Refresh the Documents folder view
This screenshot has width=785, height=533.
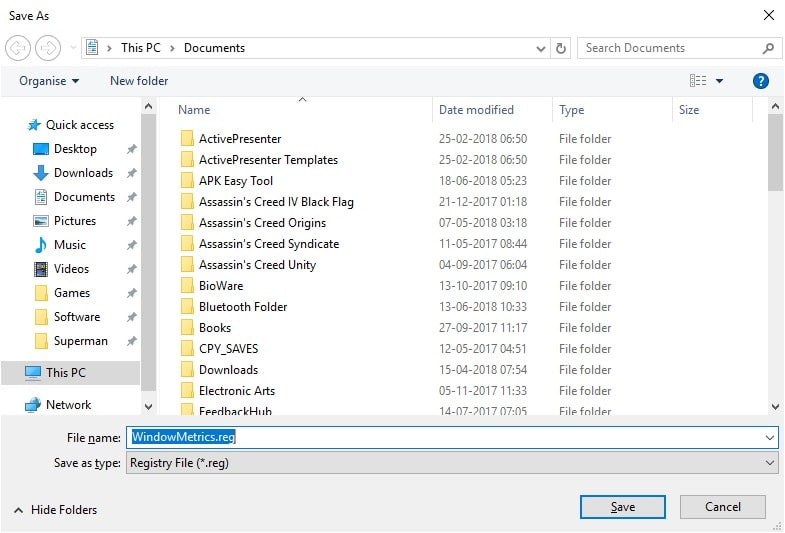coord(561,48)
